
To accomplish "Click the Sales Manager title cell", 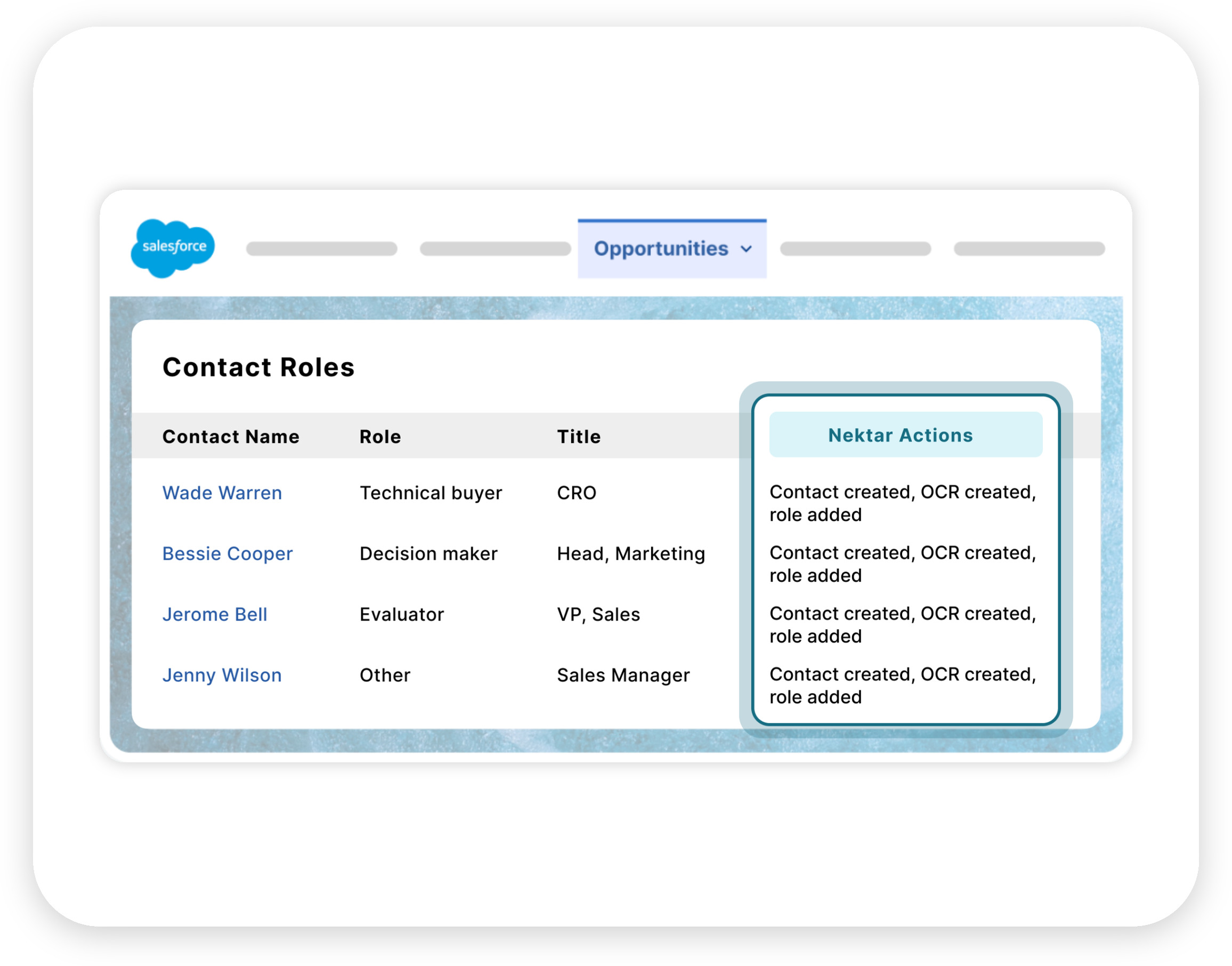I will (x=623, y=675).
